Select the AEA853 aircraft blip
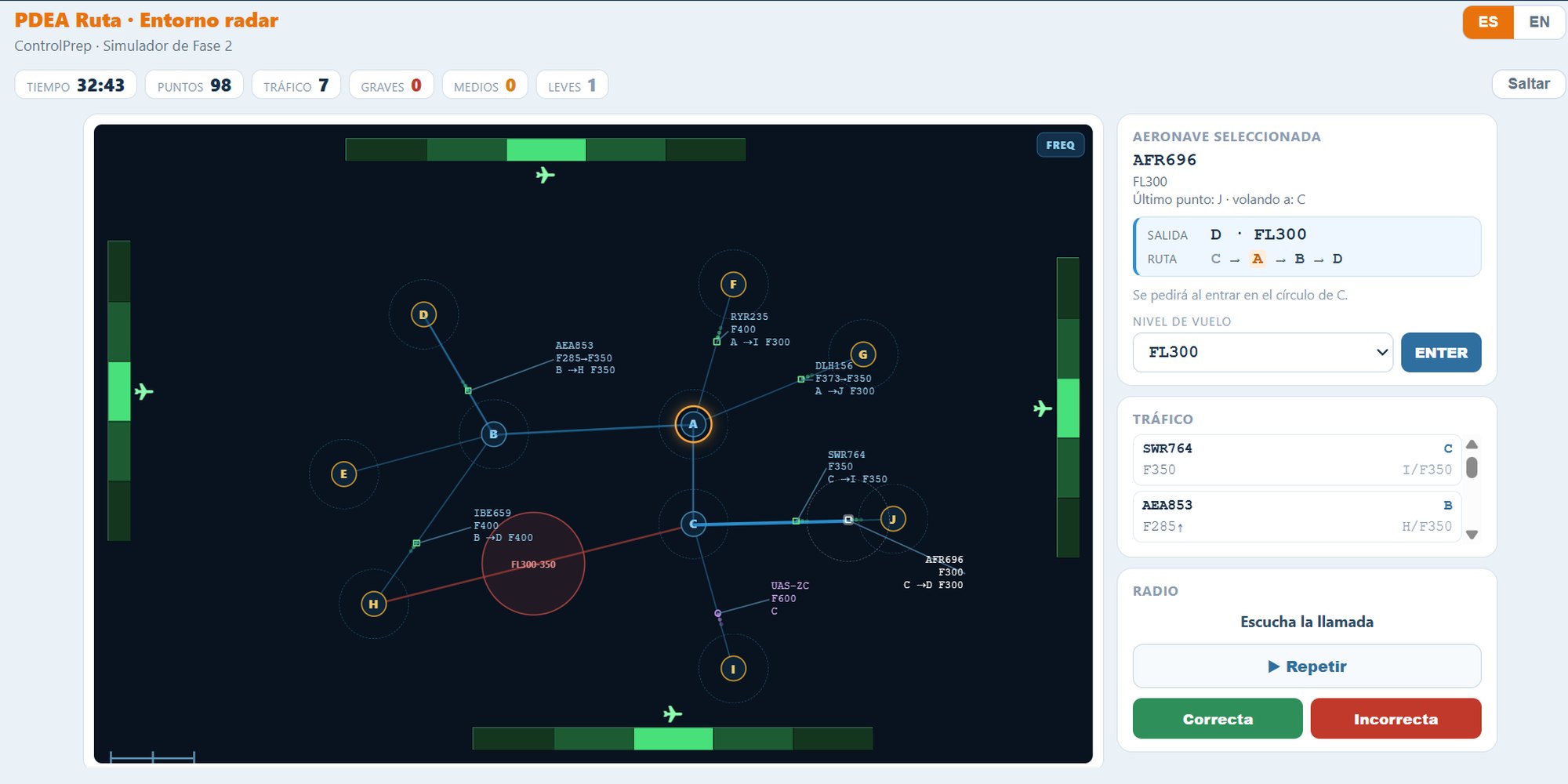The image size is (1568, 784). 468,390
